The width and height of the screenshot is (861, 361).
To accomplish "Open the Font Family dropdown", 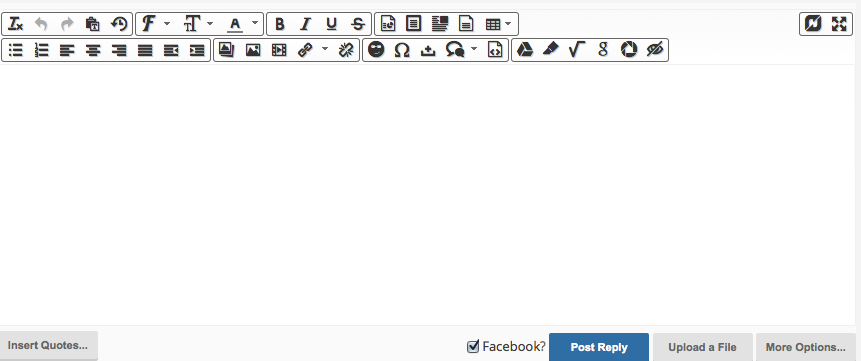I will point(155,24).
